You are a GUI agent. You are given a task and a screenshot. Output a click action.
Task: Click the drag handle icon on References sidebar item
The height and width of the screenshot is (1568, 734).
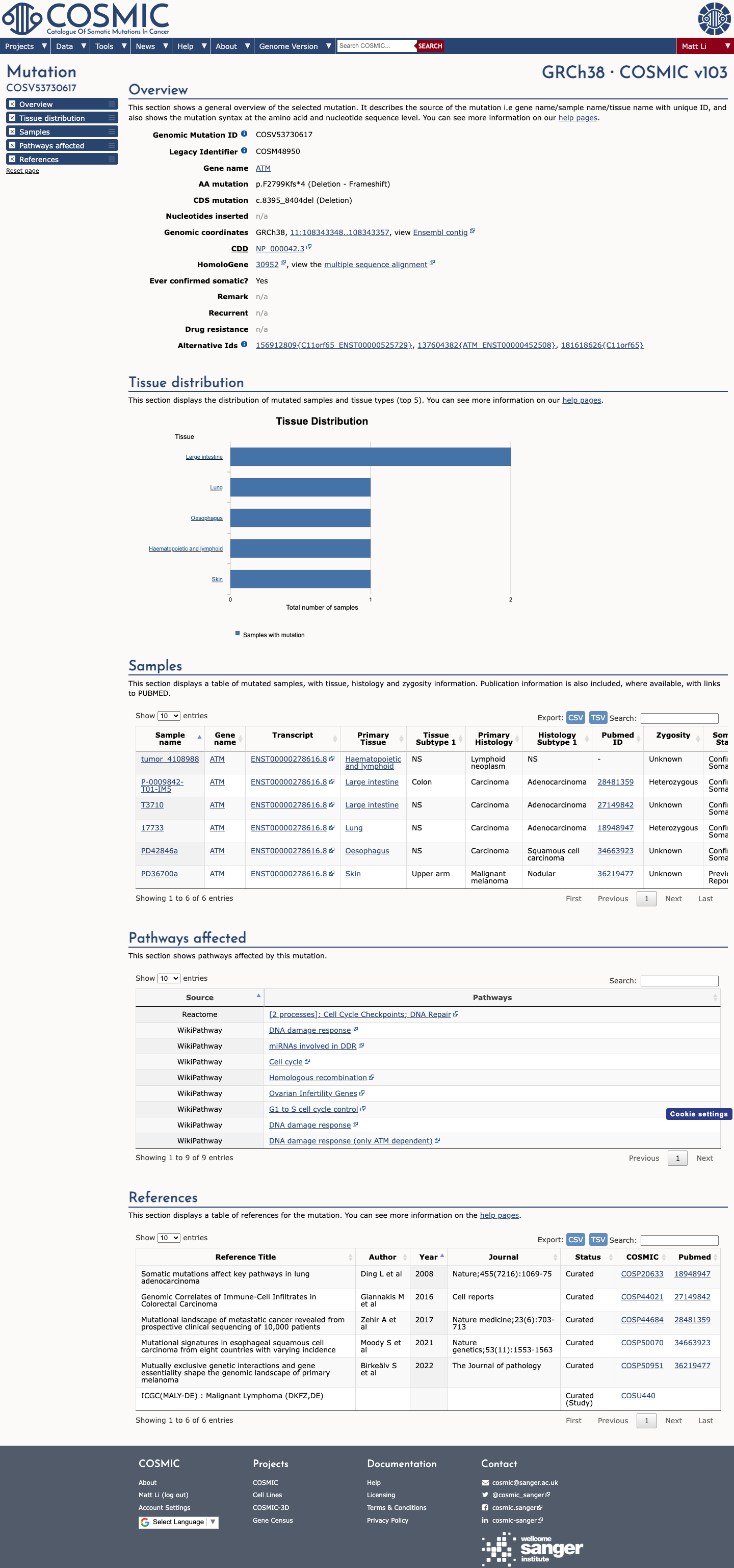(x=112, y=159)
